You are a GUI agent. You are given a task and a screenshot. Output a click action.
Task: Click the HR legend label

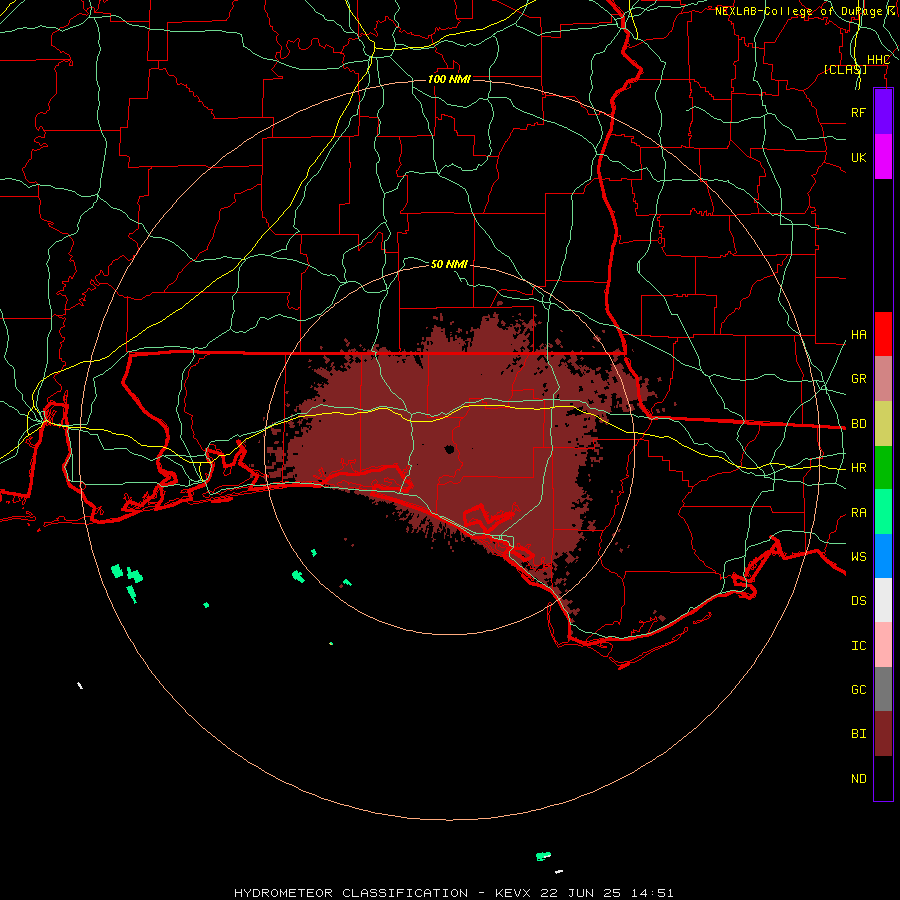click(858, 468)
